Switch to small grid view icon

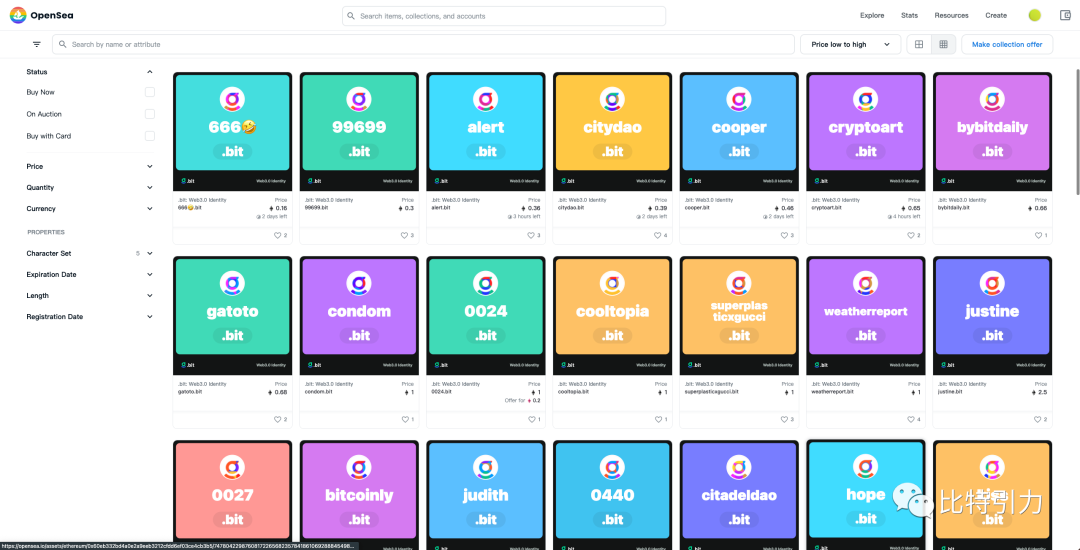pos(943,44)
